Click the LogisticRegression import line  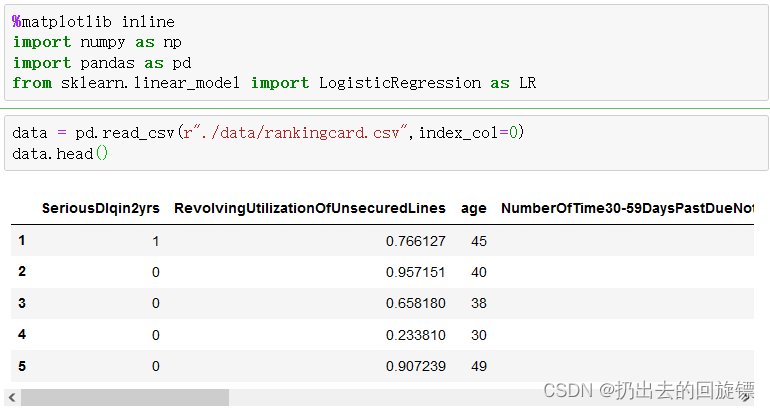click(274, 83)
